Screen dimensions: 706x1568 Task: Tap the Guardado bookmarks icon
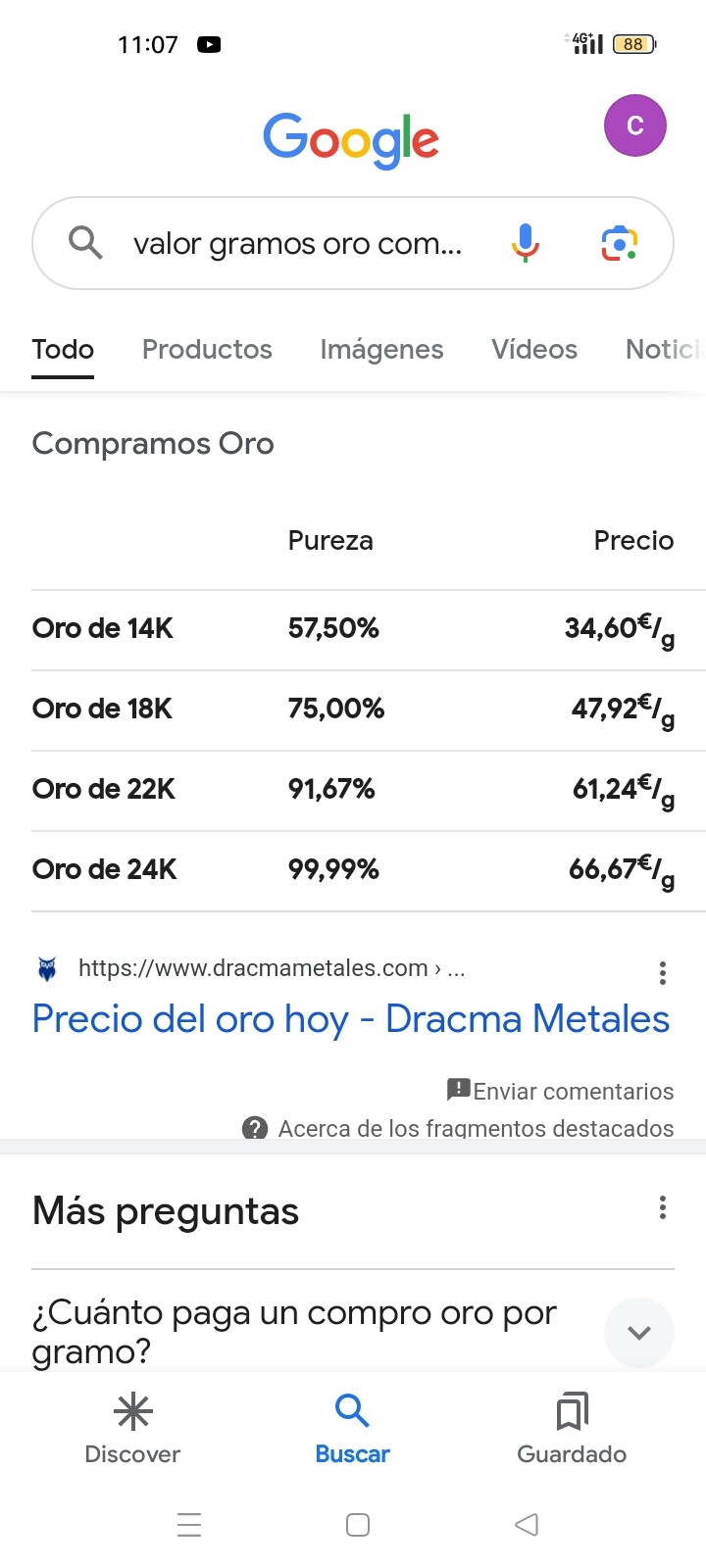coord(572,1412)
